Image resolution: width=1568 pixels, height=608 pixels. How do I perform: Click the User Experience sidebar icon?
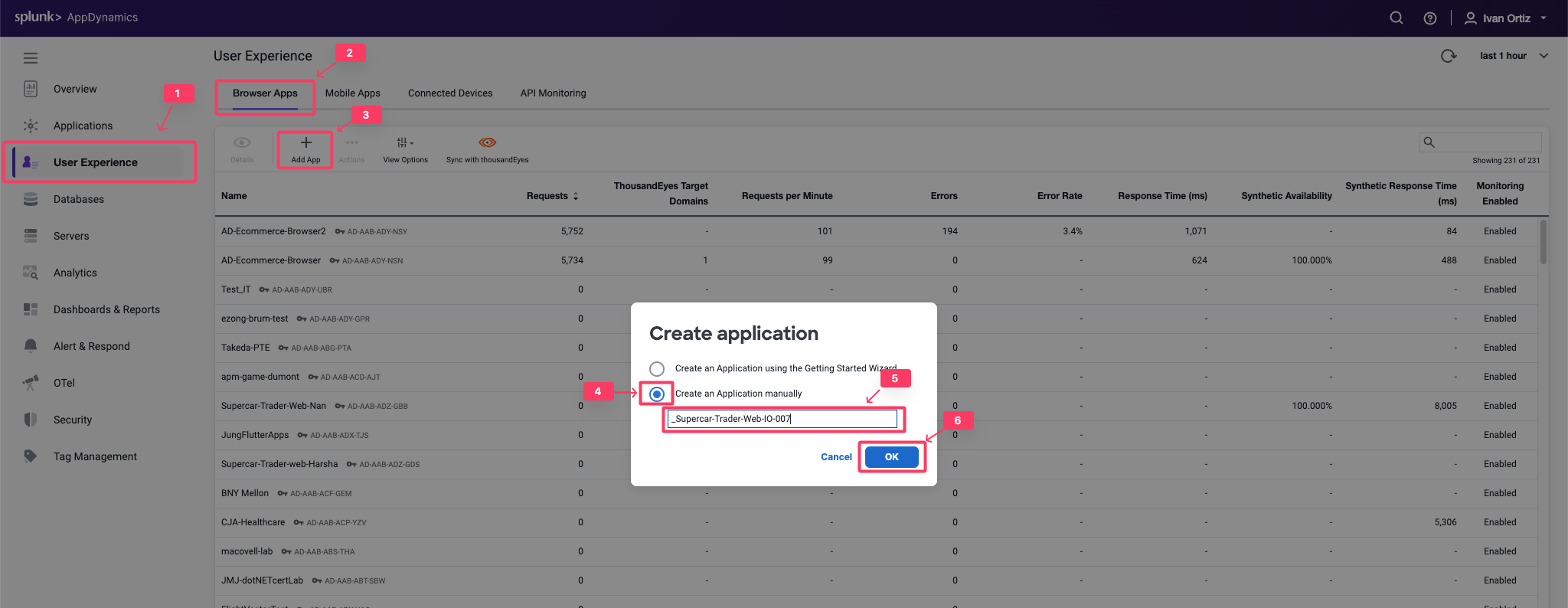31,162
